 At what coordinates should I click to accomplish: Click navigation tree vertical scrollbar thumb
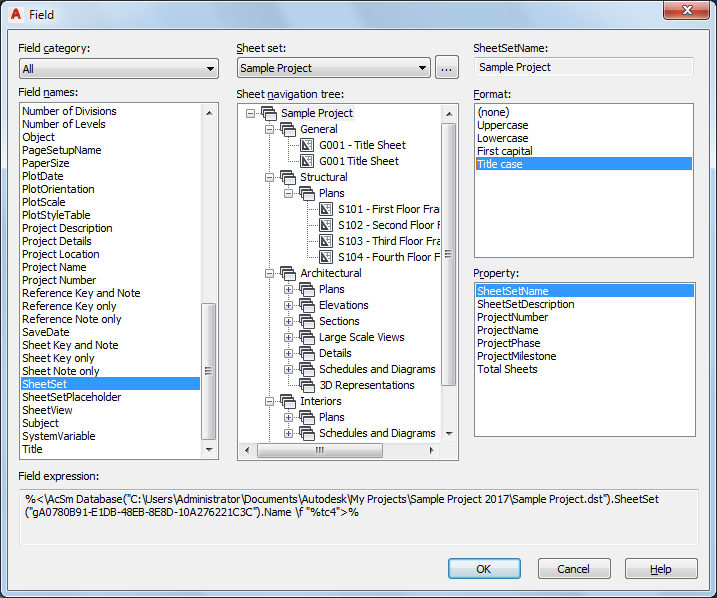click(449, 255)
